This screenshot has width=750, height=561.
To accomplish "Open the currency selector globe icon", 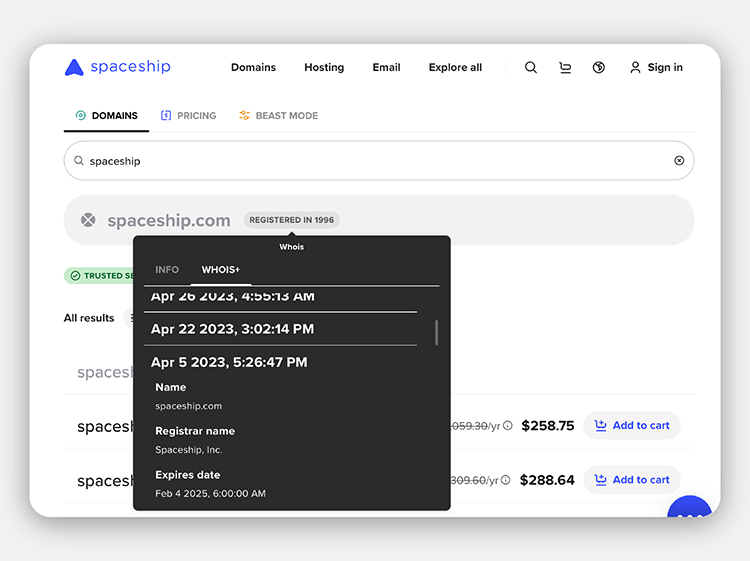I will tap(598, 67).
